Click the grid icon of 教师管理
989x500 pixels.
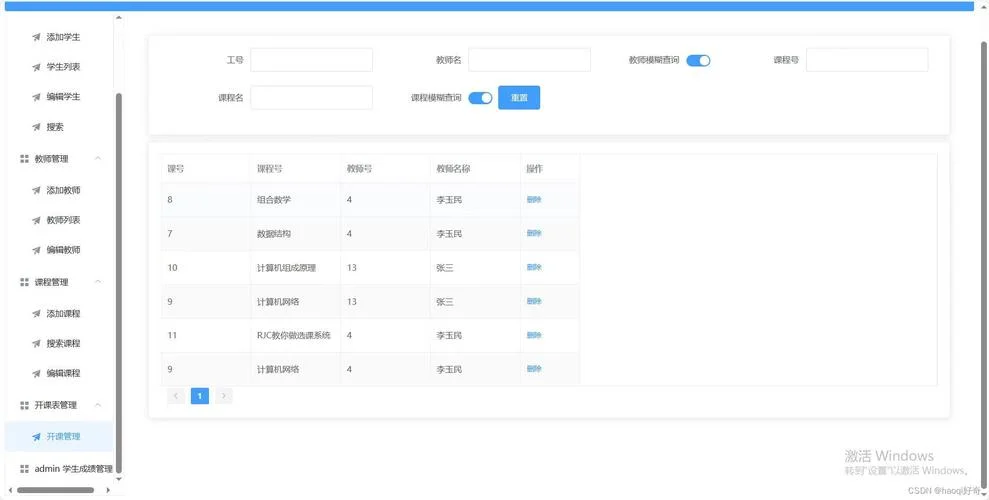click(25, 159)
